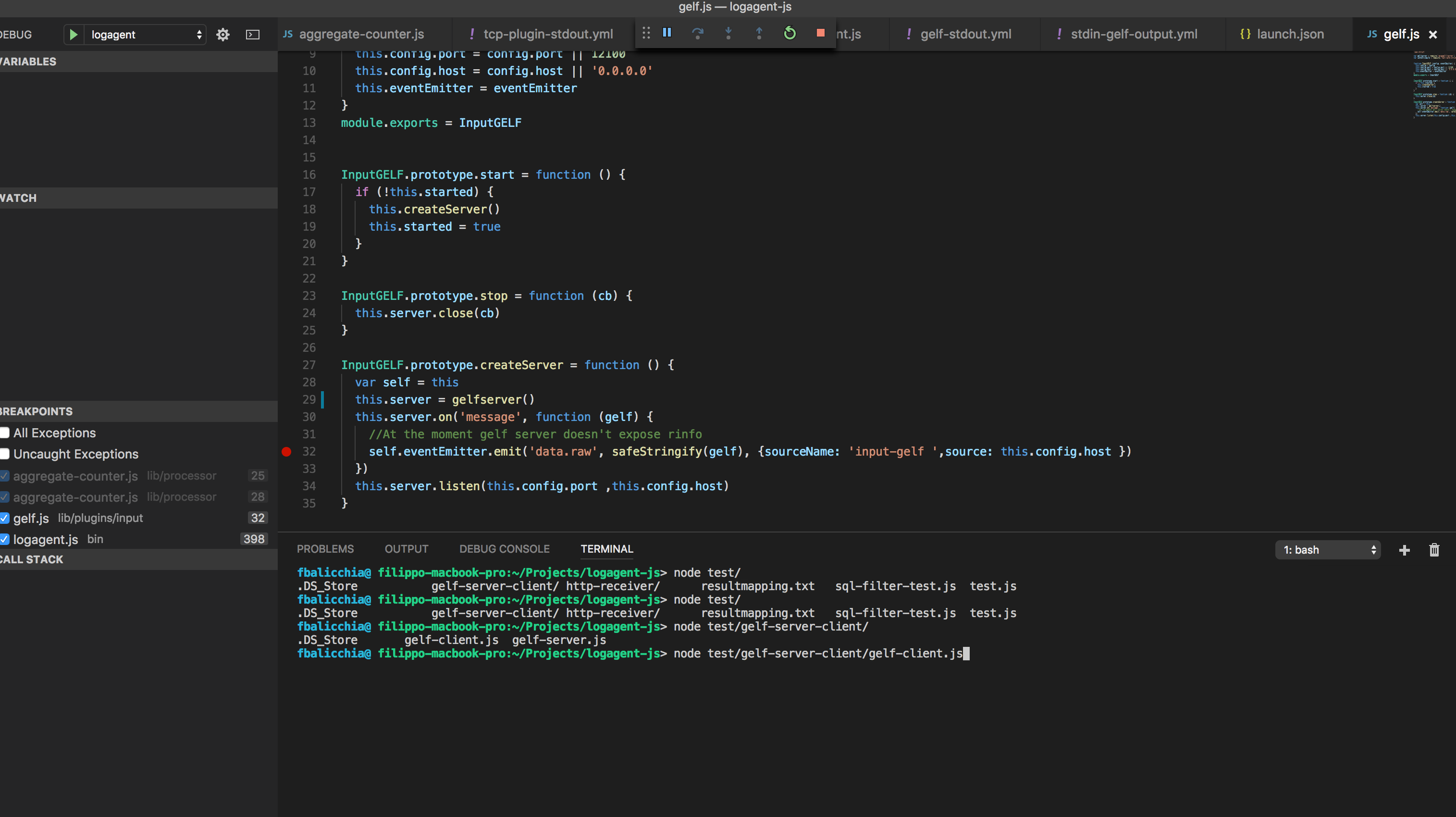Toggle logagent.js line 398 breakpoint checkbox

4,539
